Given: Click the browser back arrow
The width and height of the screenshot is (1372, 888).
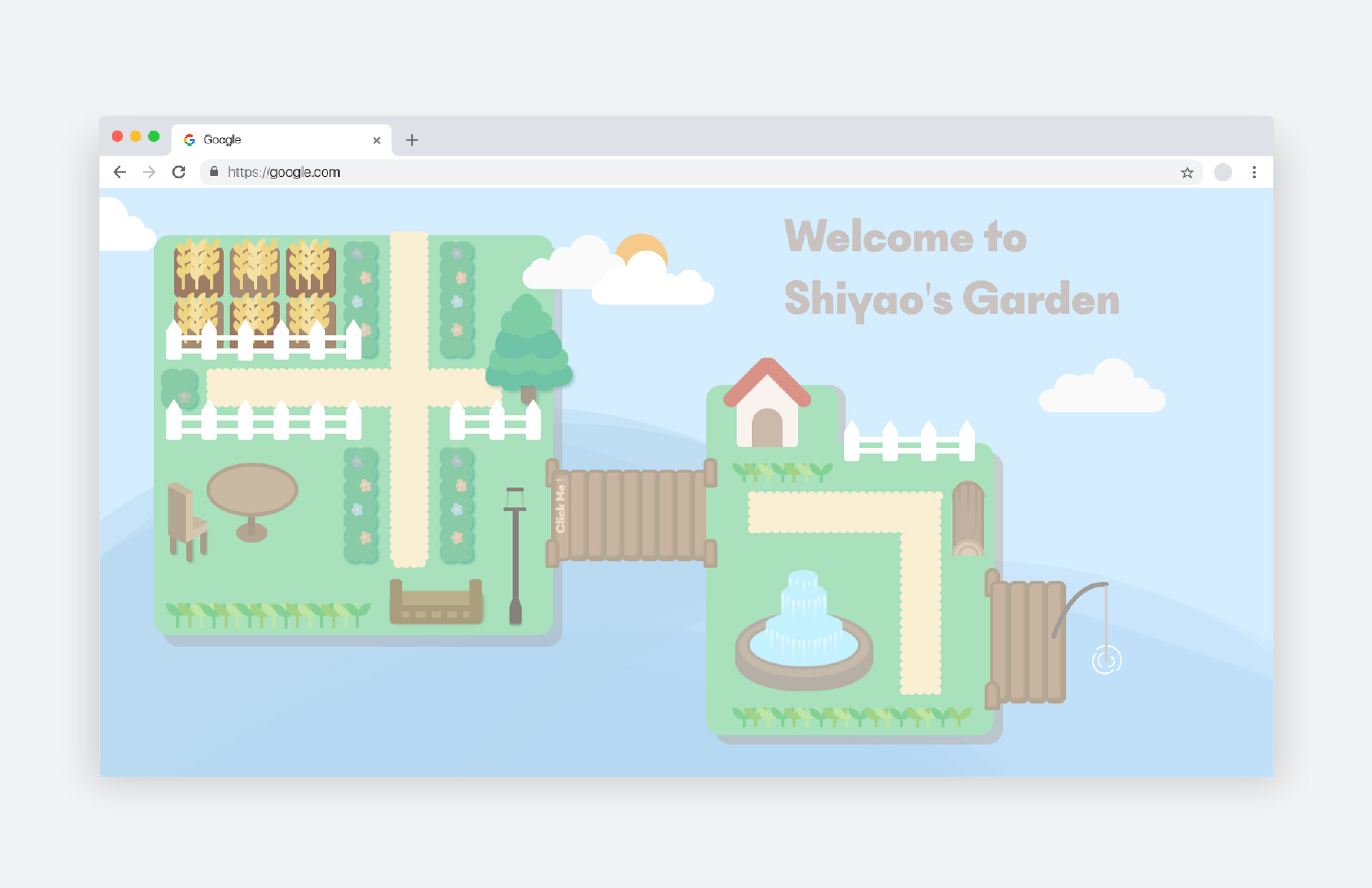Looking at the screenshot, I should click(120, 172).
